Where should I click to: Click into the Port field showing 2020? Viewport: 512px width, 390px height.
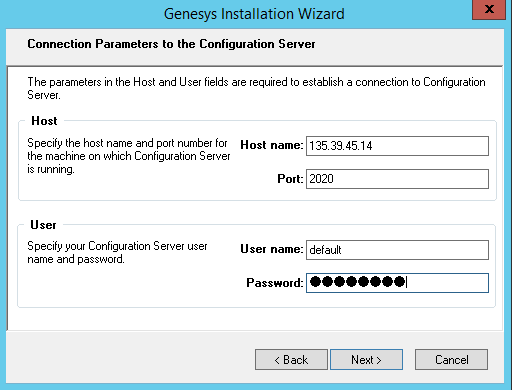pyautogui.click(x=397, y=179)
